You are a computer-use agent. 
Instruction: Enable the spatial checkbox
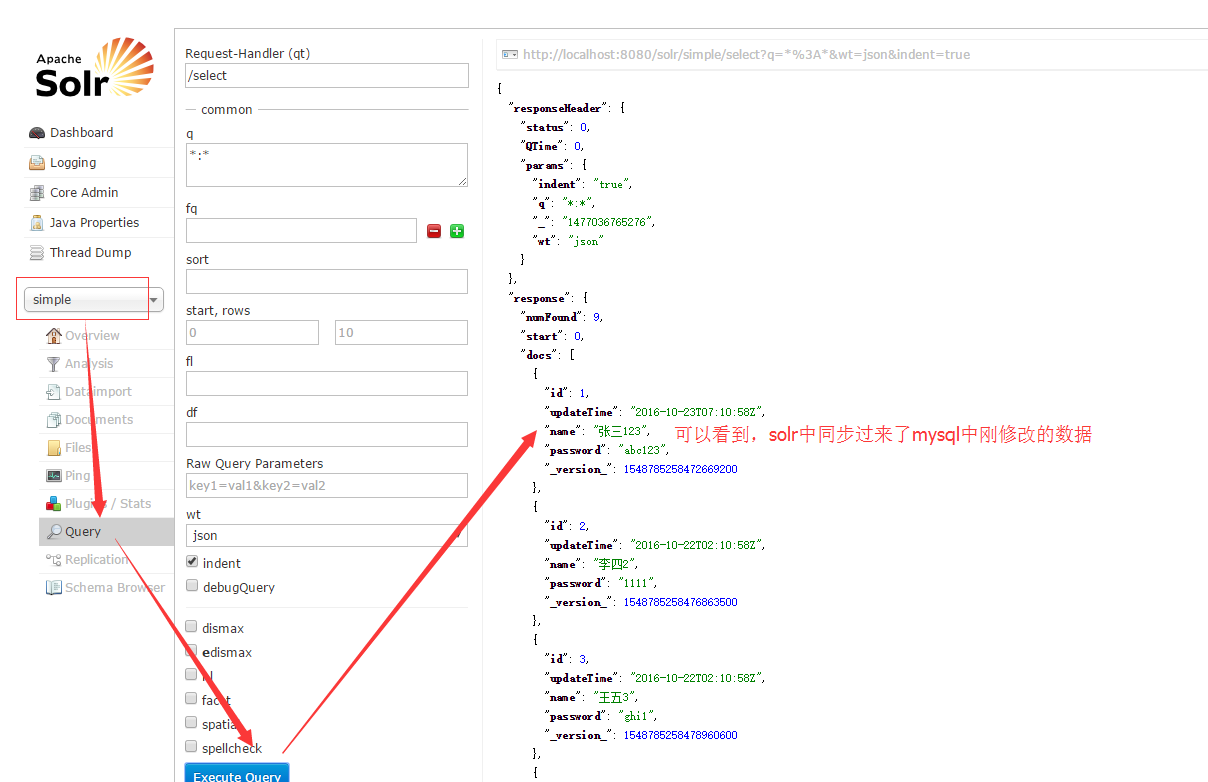pos(192,723)
